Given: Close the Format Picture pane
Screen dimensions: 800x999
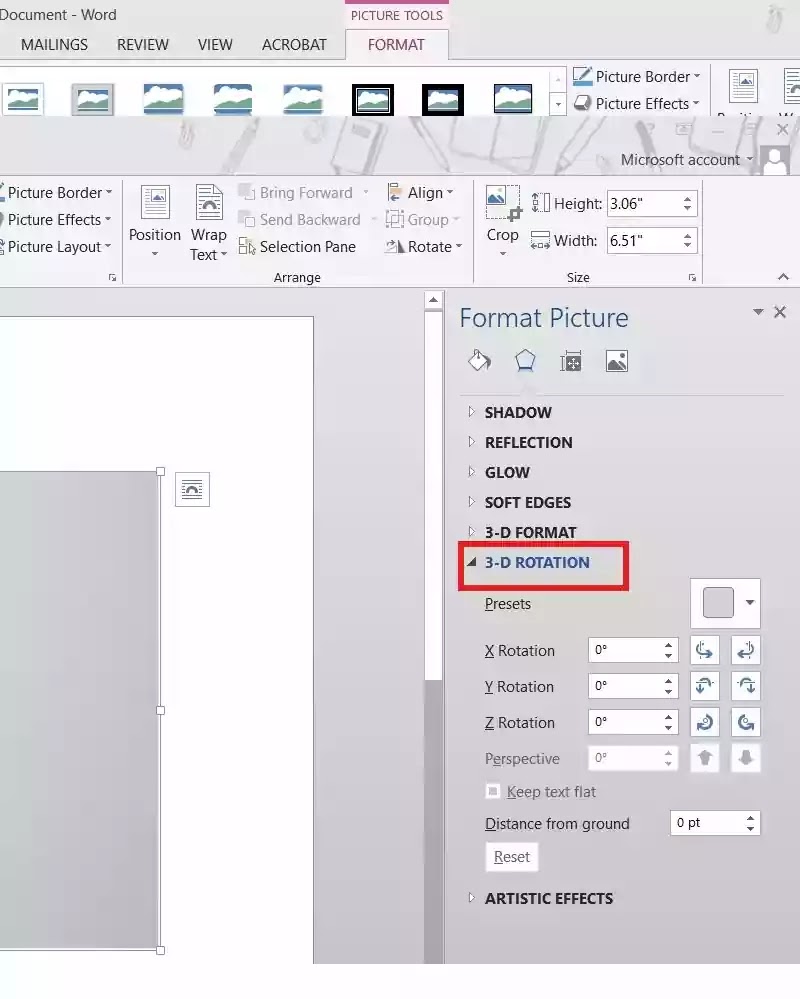Looking at the screenshot, I should point(780,312).
